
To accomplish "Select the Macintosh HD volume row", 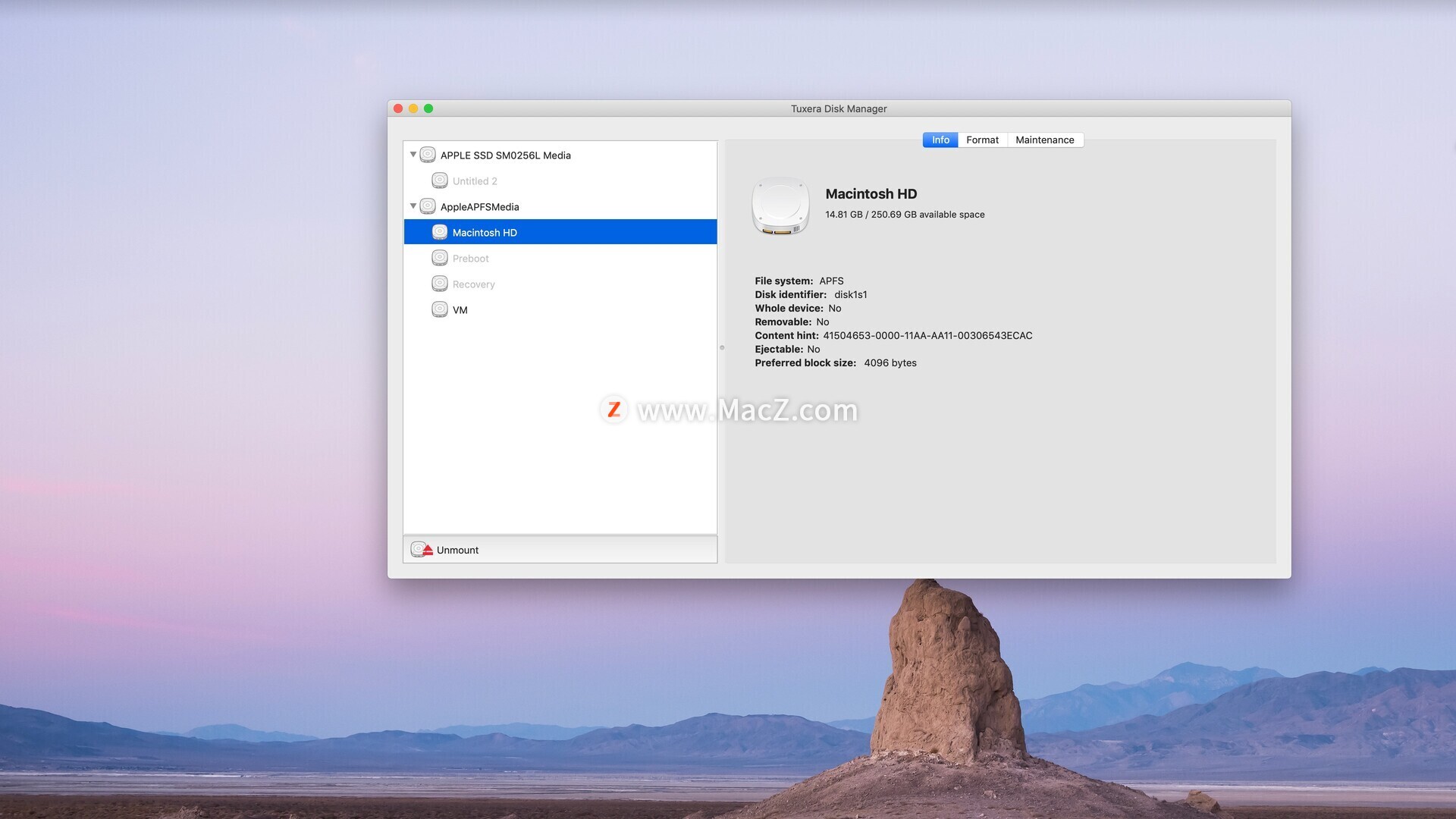I will (x=560, y=232).
